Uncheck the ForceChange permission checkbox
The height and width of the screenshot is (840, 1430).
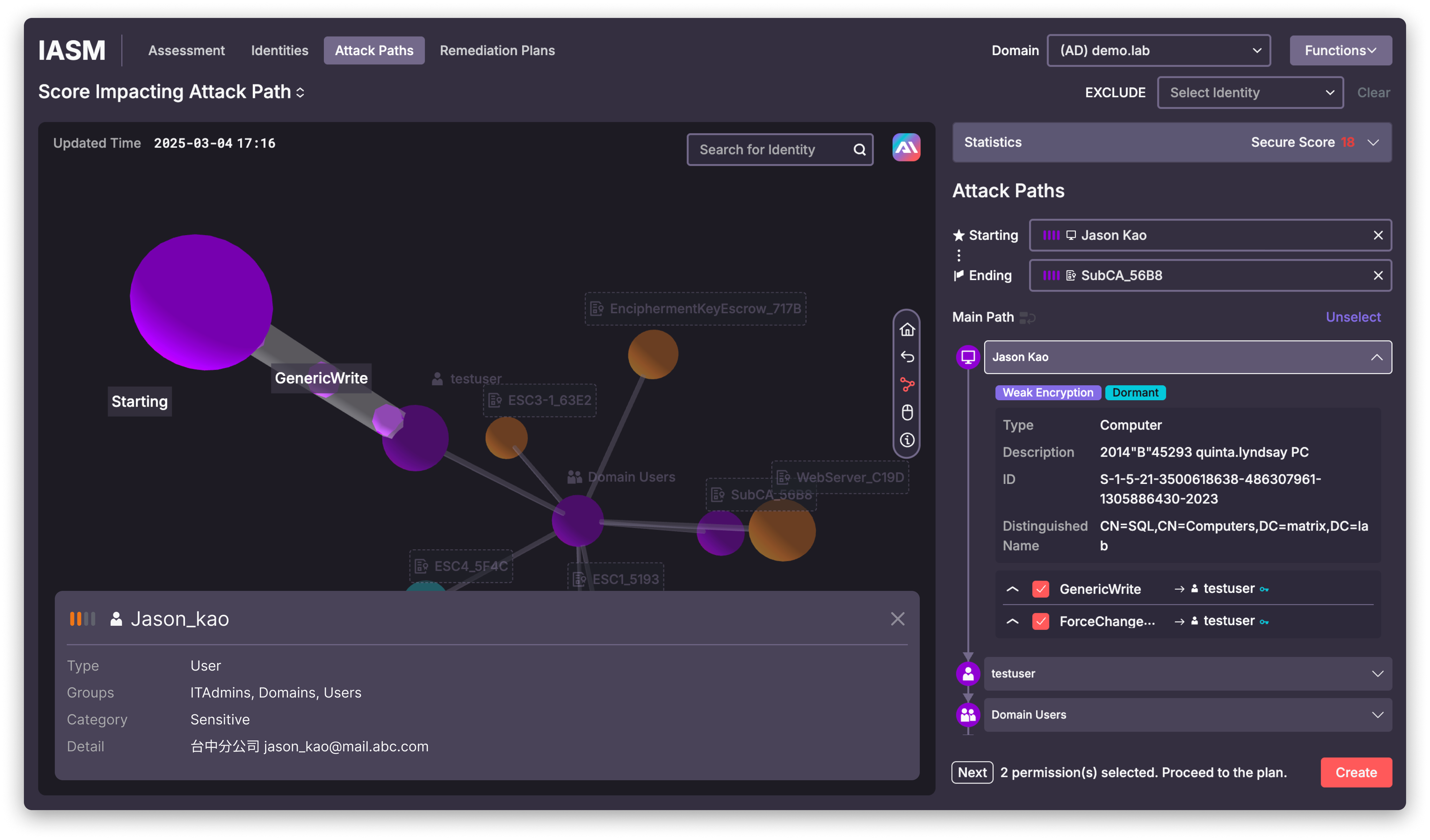1041,621
